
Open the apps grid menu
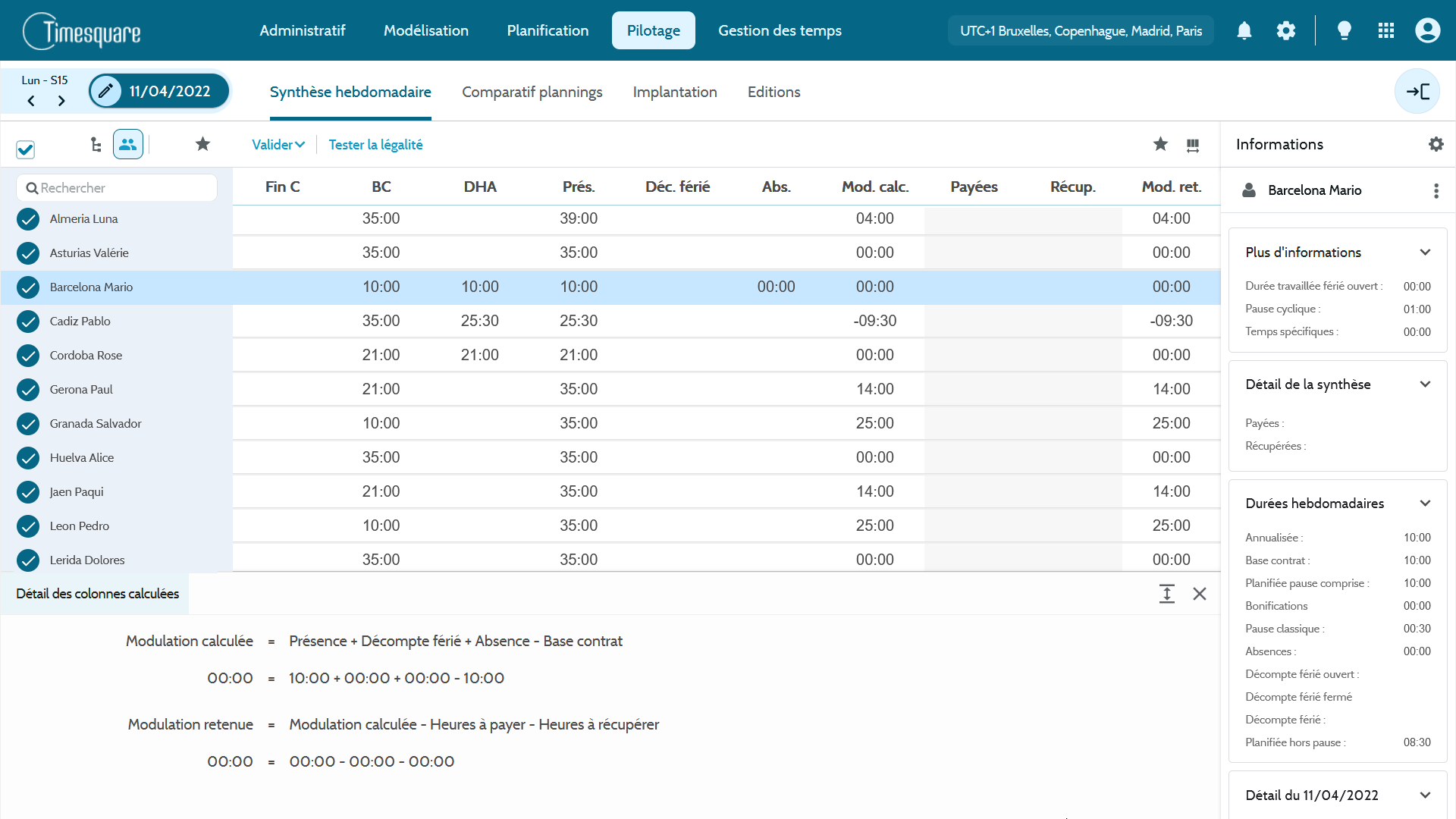(x=1386, y=30)
